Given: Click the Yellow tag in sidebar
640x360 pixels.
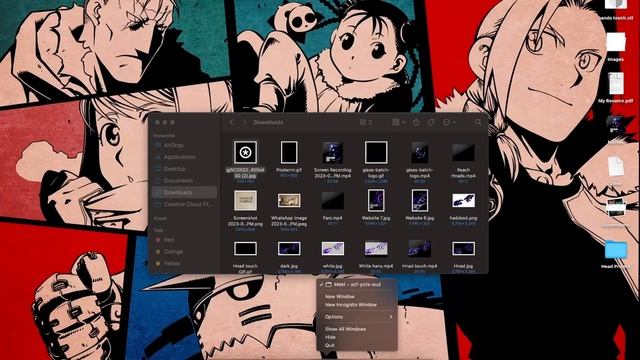Looking at the screenshot, I should [184, 263].
